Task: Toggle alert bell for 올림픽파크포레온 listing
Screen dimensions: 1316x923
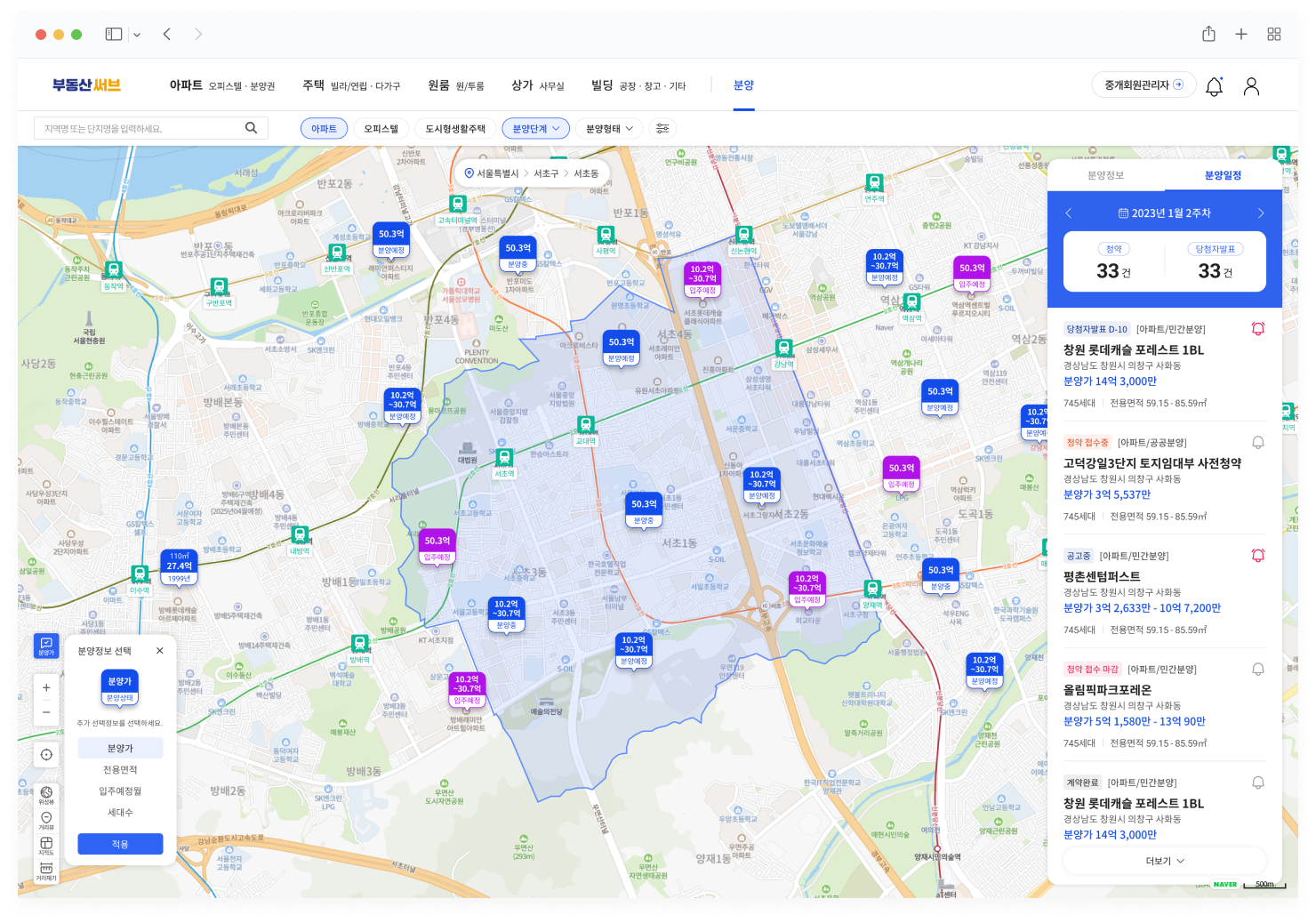Action: [x=1258, y=669]
